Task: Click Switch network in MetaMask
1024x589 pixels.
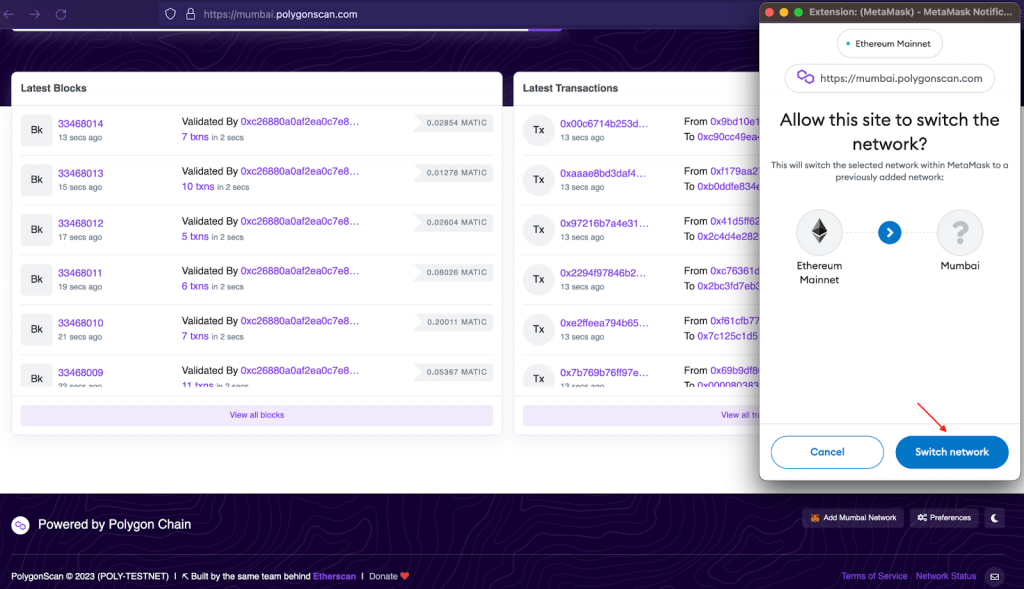Action: (x=952, y=452)
